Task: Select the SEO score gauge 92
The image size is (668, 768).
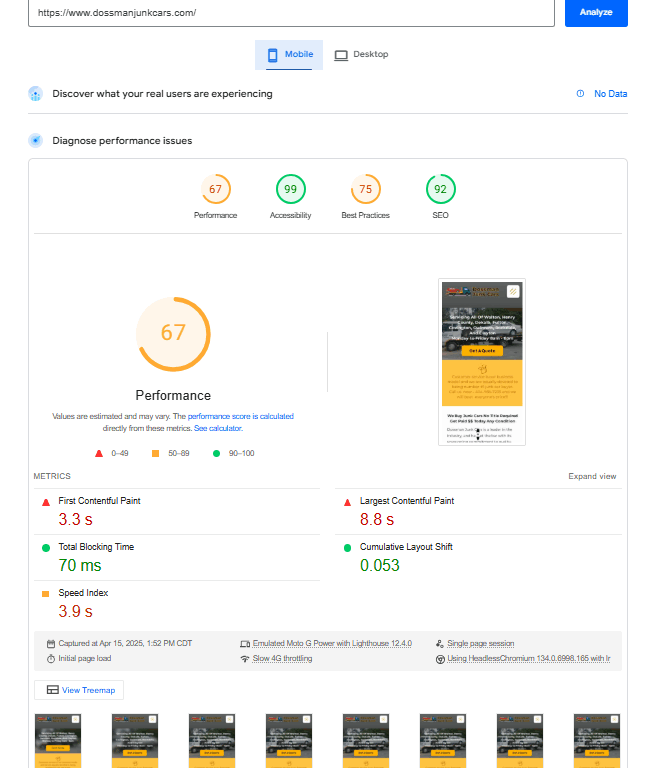Action: click(x=440, y=189)
